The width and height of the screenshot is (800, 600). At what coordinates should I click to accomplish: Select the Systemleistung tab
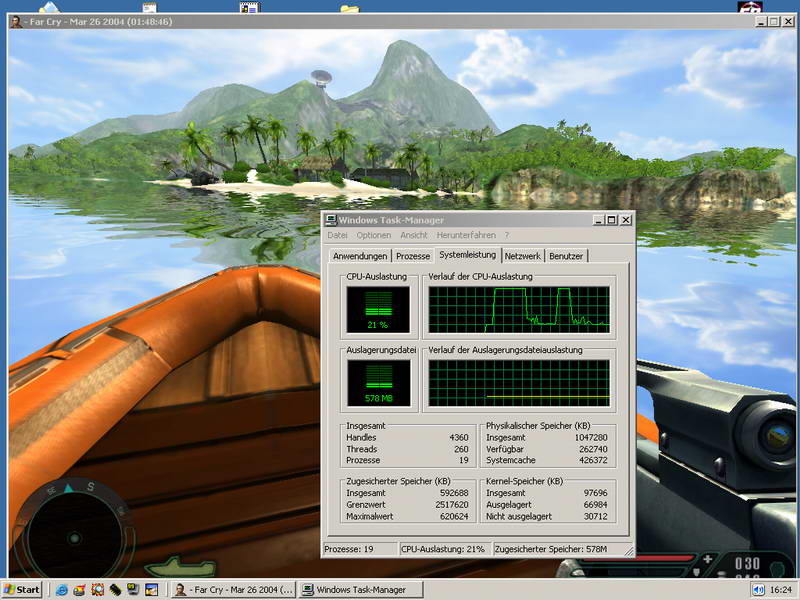click(x=467, y=255)
